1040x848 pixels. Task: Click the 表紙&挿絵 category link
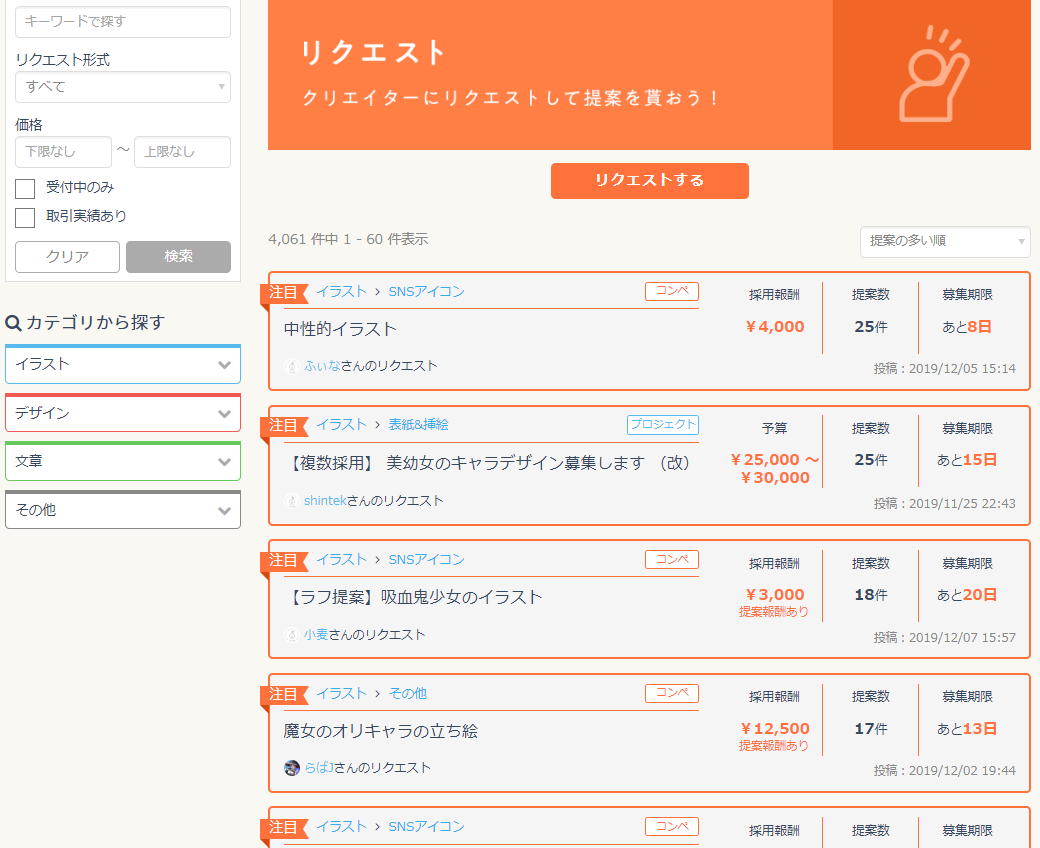pyautogui.click(x=418, y=425)
